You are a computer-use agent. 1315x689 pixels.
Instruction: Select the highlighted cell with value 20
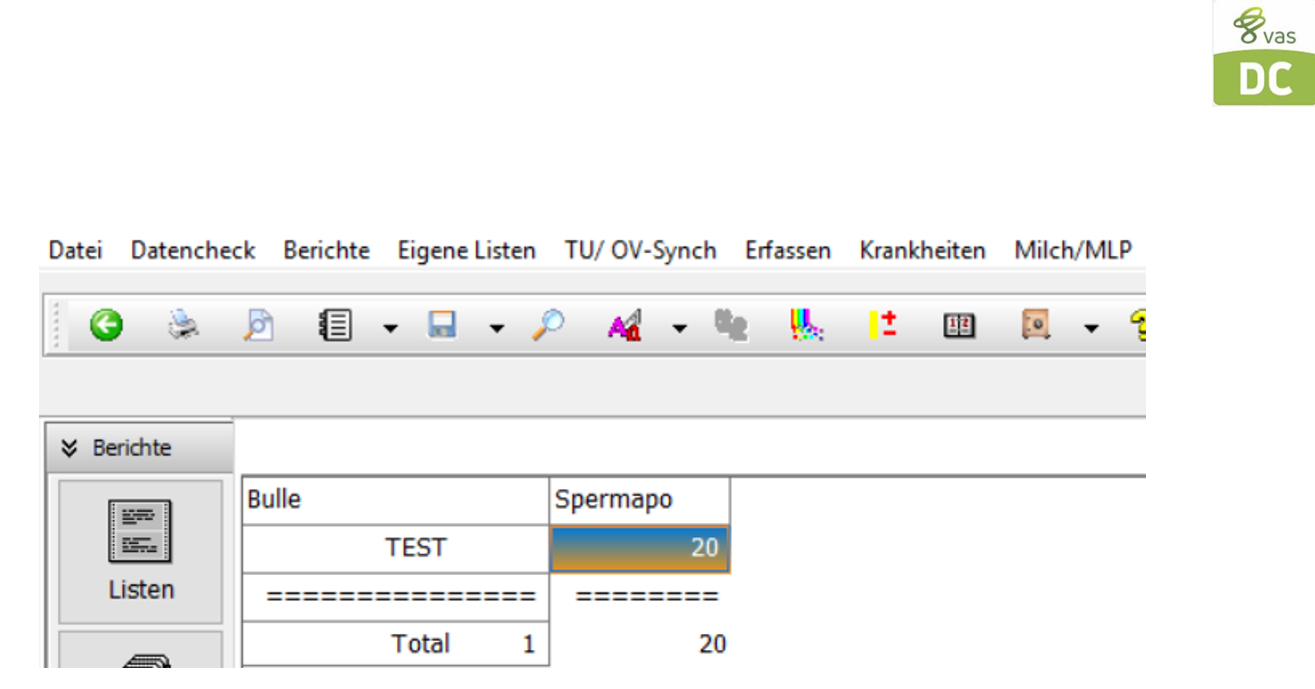coord(639,549)
